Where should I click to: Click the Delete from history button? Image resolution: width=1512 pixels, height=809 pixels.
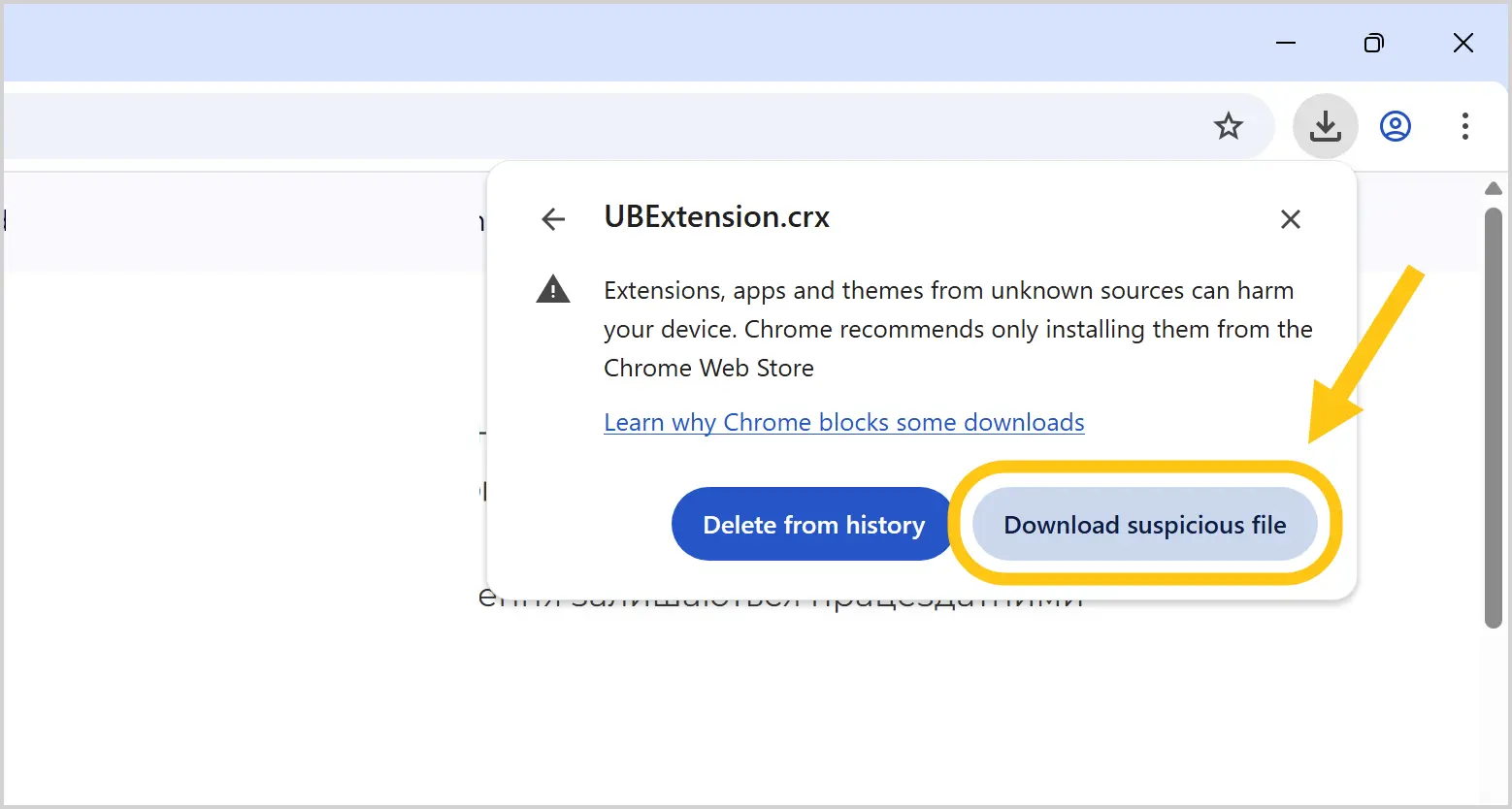813,524
